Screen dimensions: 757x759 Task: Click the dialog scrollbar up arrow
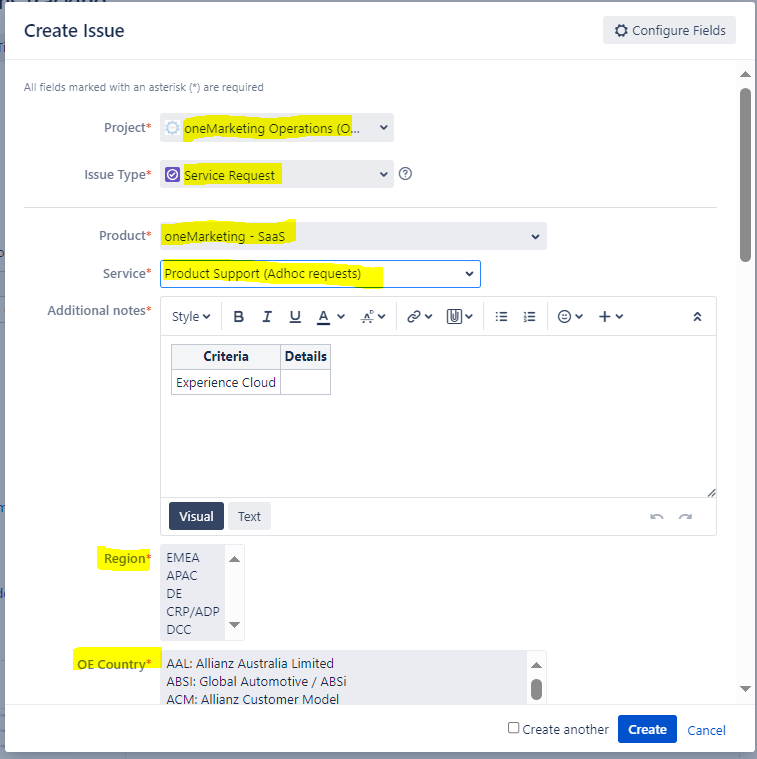[x=745, y=75]
